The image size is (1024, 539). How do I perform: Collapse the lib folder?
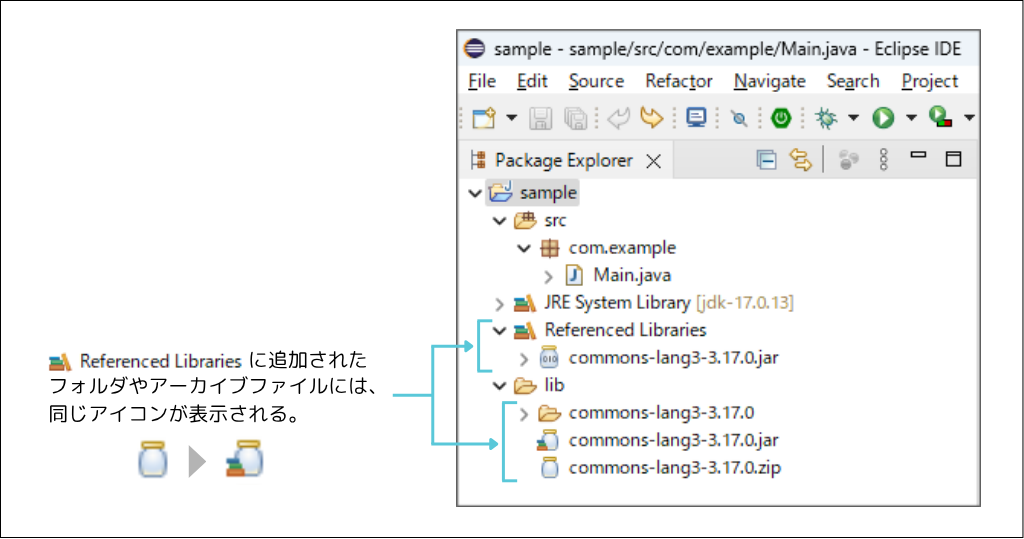pos(500,385)
